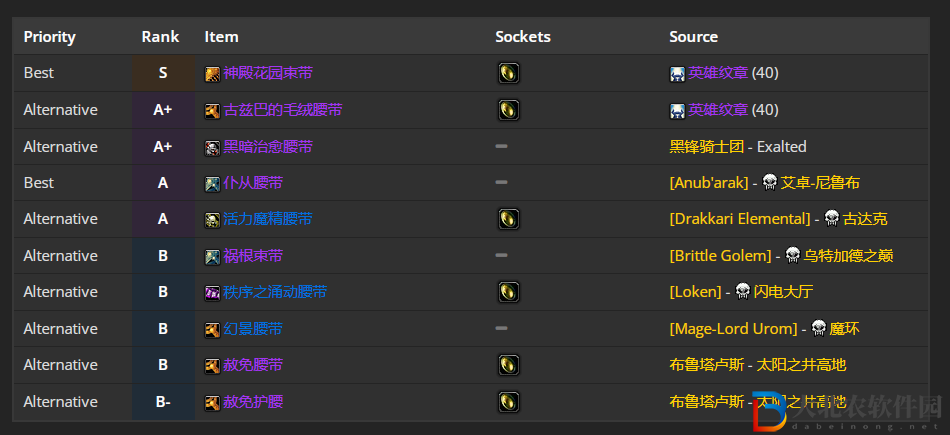
Task: Click the skull icon beside 魔环
Action: [x=819, y=329]
